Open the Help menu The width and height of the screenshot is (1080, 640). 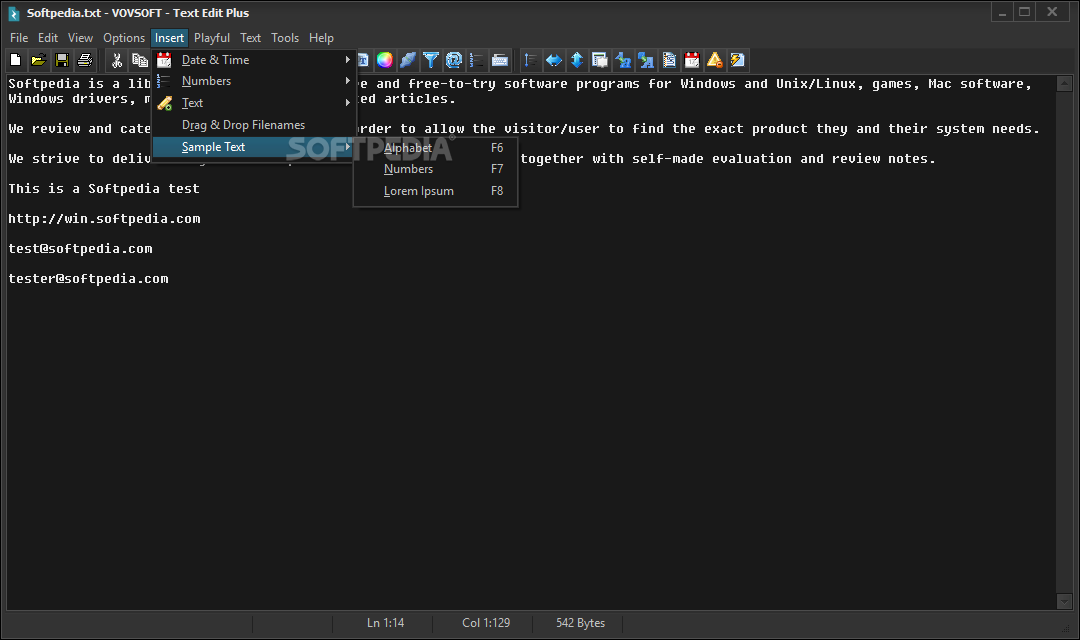(321, 38)
